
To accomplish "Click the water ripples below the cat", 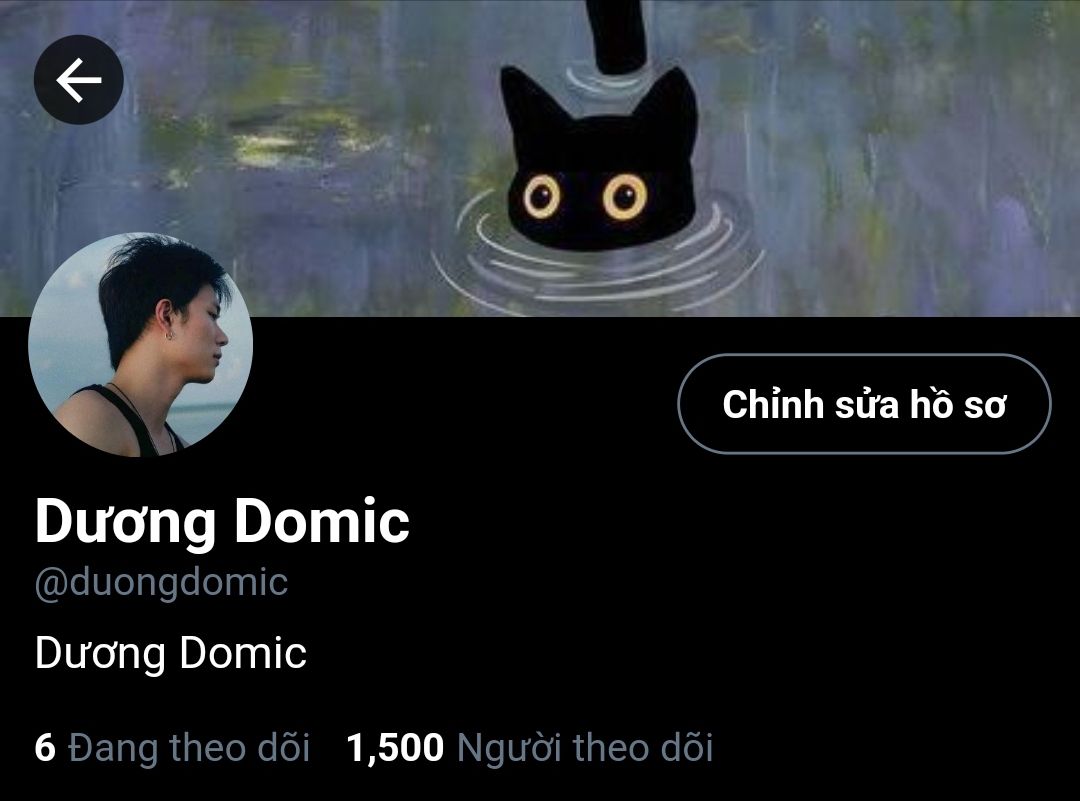I will tap(598, 269).
